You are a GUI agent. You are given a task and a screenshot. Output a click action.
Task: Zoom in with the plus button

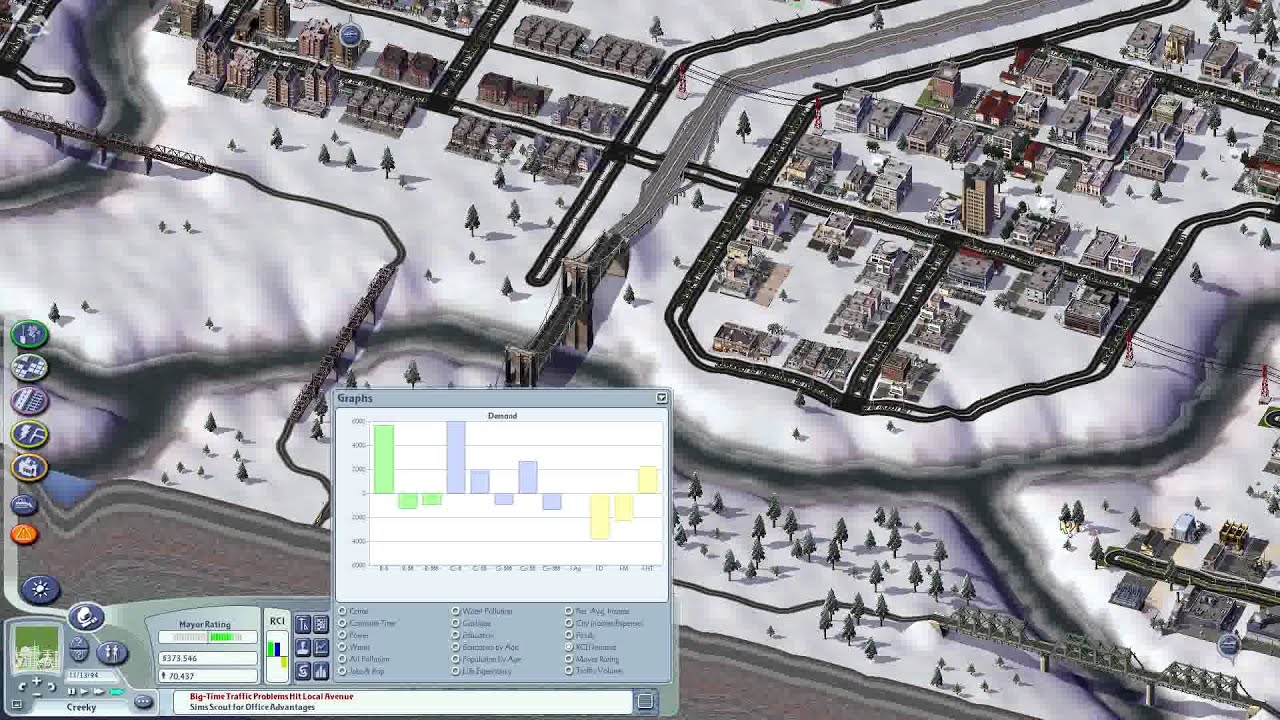(x=37, y=681)
